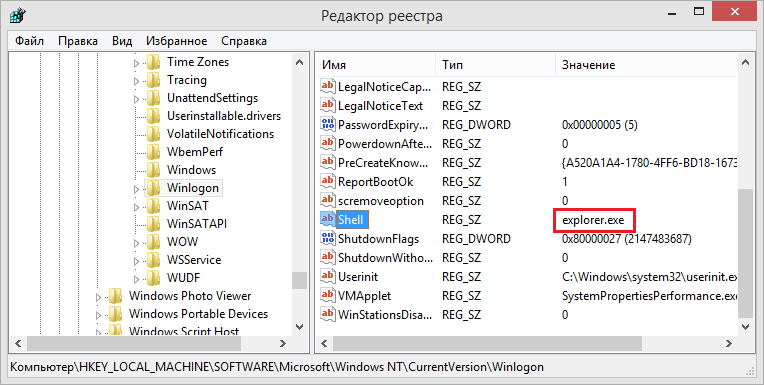
Task: Expand the WSService tree node
Action: [136, 261]
